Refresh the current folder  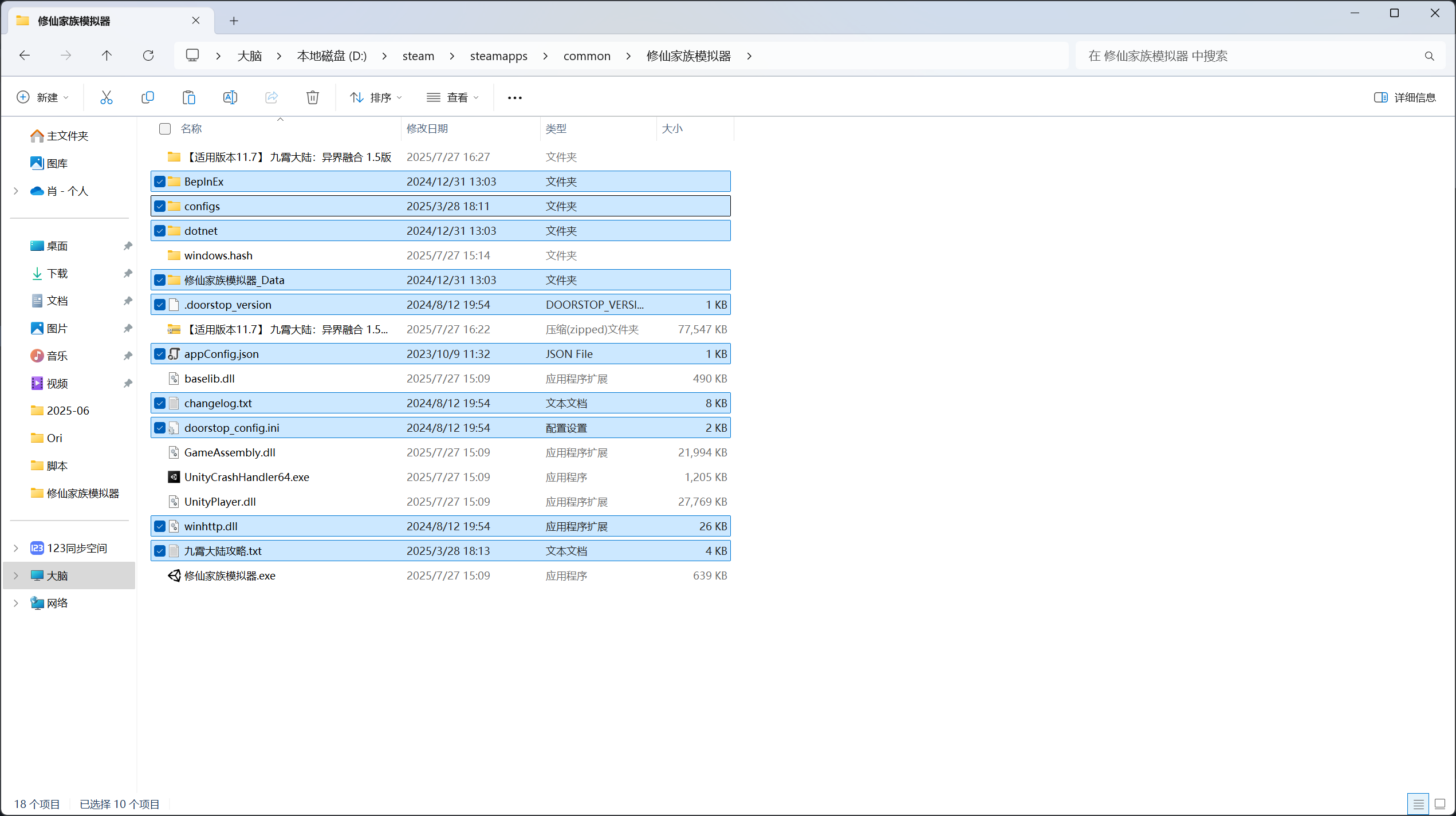click(148, 56)
